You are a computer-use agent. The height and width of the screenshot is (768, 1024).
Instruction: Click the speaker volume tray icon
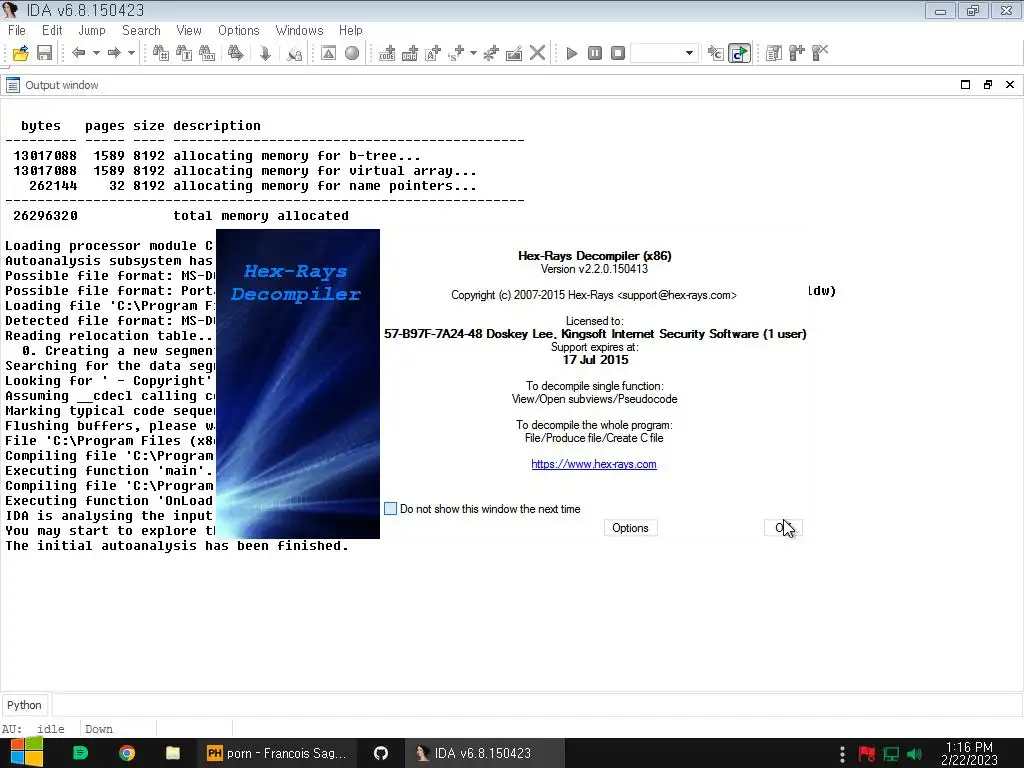click(x=915, y=754)
